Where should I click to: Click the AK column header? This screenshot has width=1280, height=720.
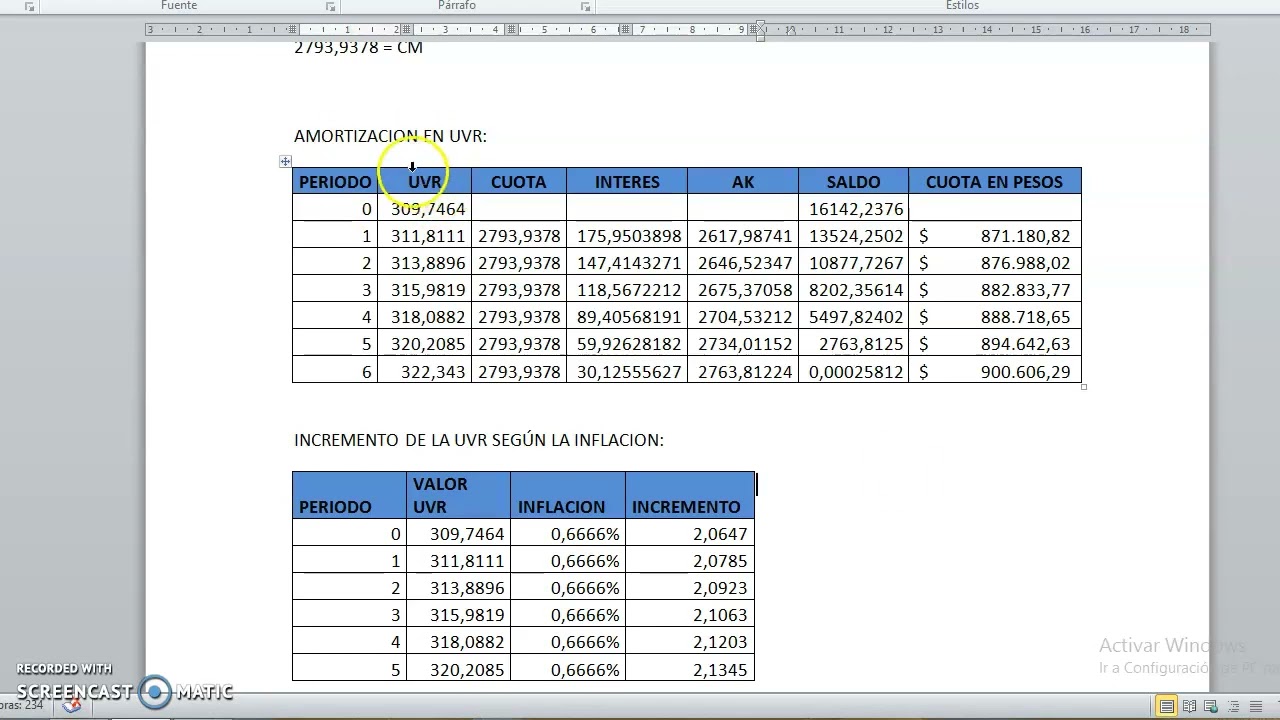[x=743, y=181]
